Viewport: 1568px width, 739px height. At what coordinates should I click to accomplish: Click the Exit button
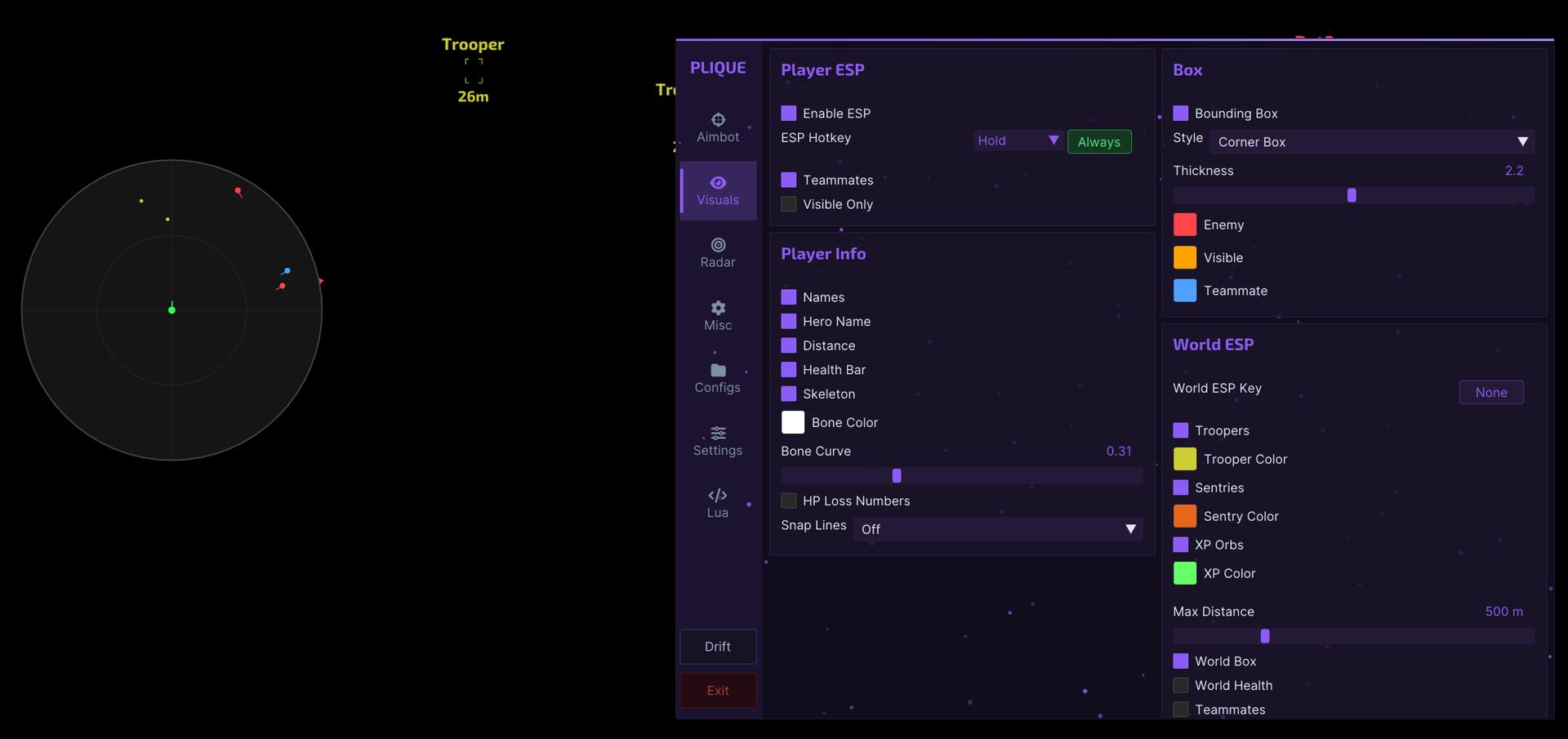pos(718,691)
